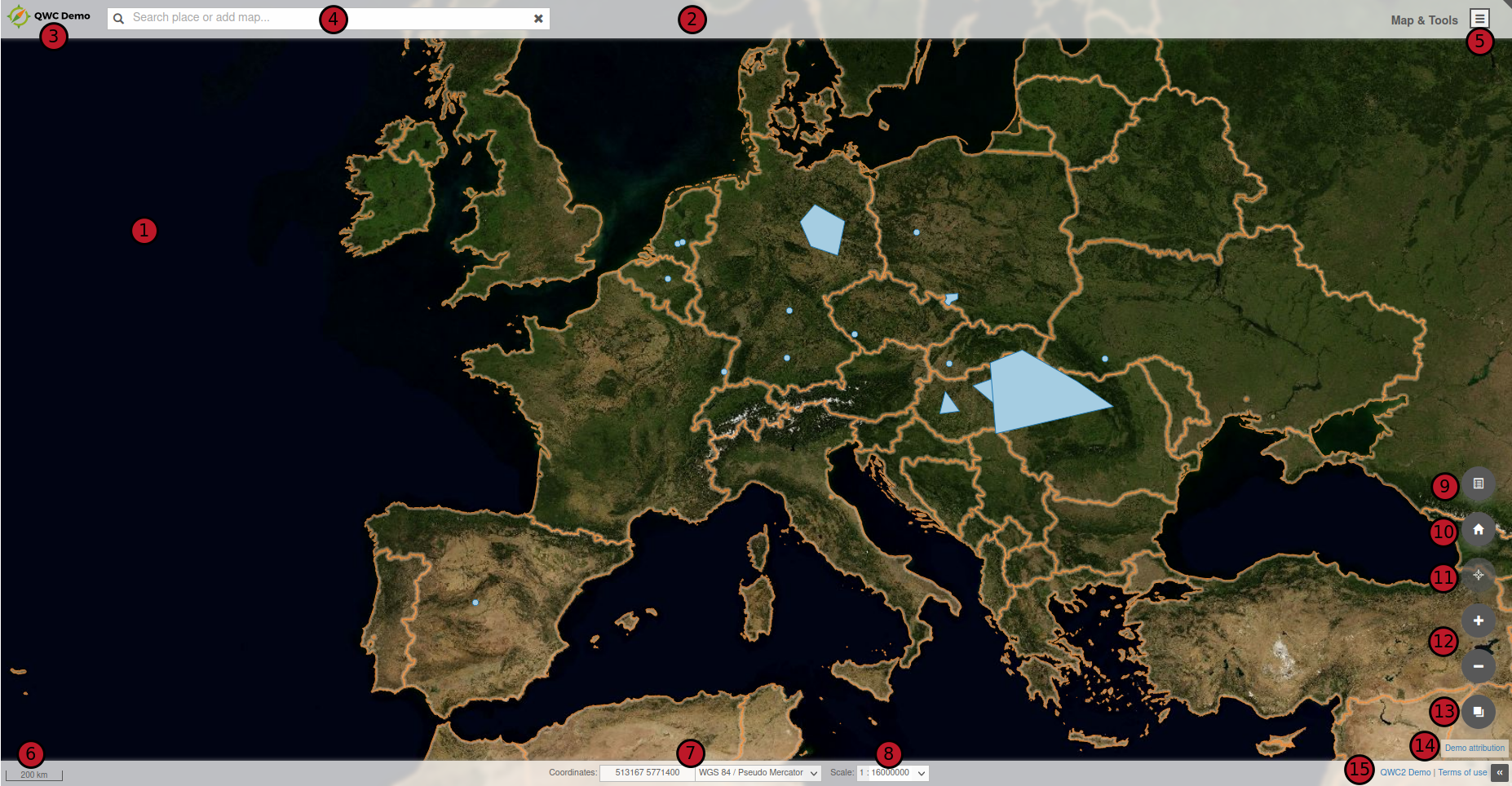The height and width of the screenshot is (786, 1512).
Task: Open the Terms of use link
Action: [x=1462, y=773]
